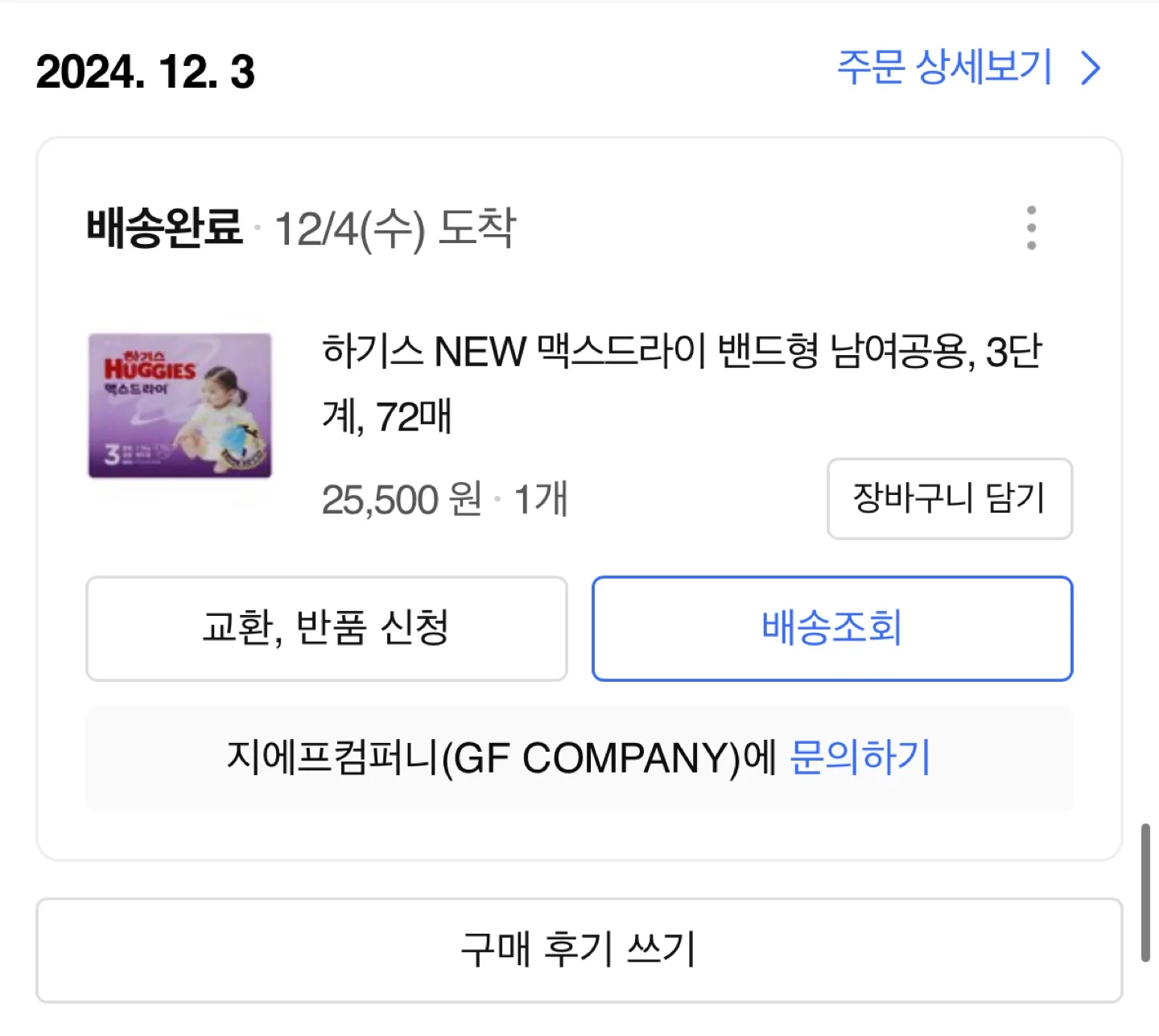
Task: Click the number 3 on diaper package image
Action: tap(112, 455)
